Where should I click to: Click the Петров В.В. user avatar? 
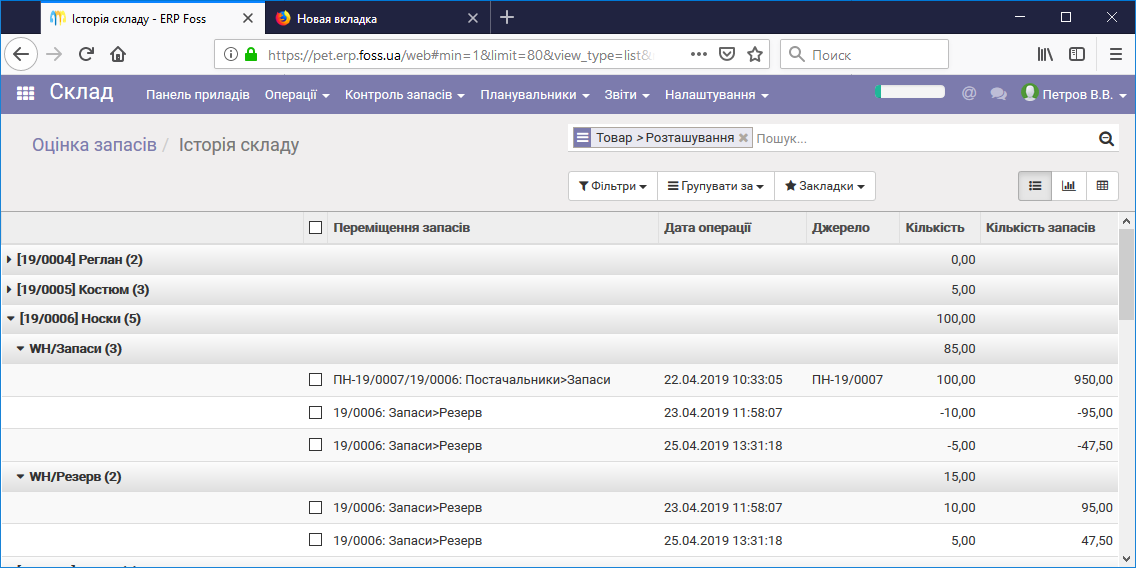1030,93
